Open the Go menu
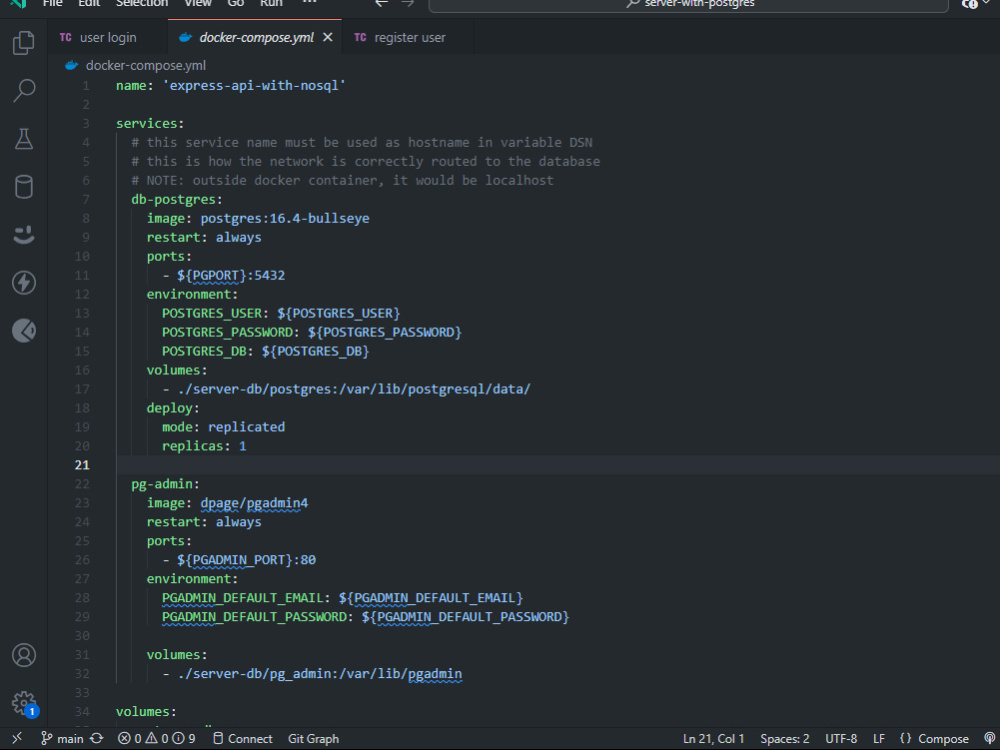This screenshot has width=1000, height=750. point(236,3)
